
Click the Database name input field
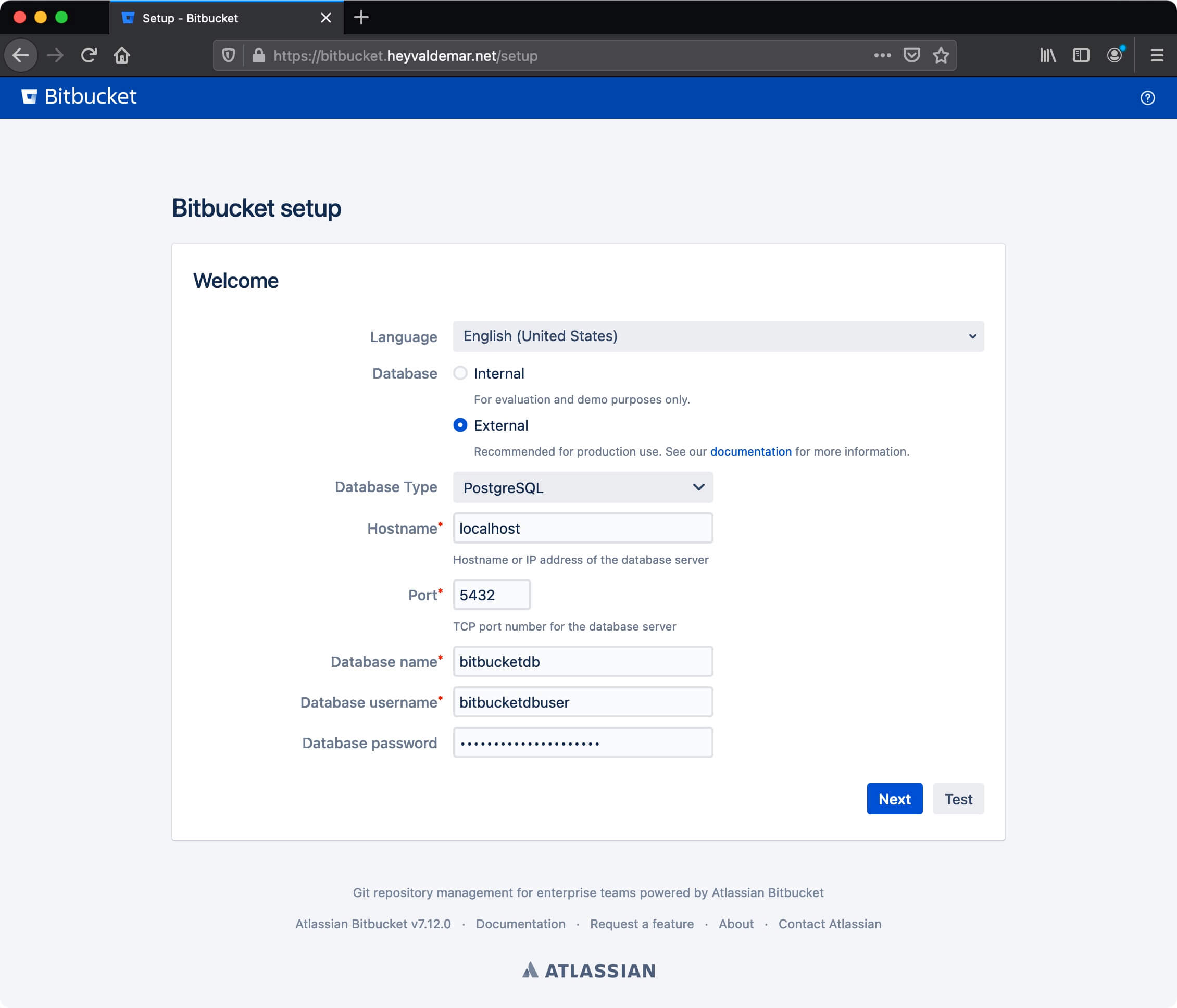click(x=583, y=661)
